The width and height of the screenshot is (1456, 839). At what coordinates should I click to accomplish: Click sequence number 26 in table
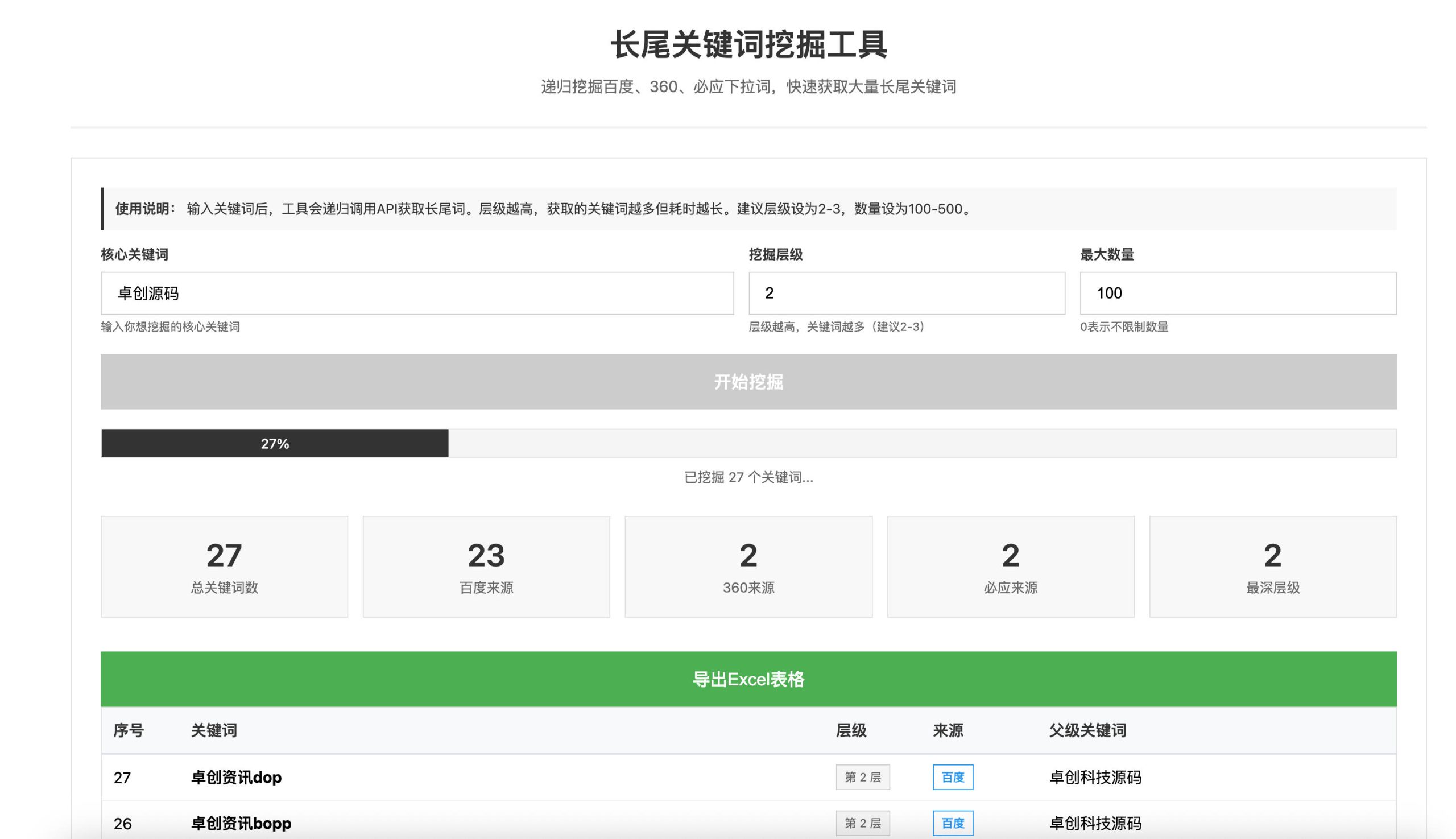coord(122,824)
